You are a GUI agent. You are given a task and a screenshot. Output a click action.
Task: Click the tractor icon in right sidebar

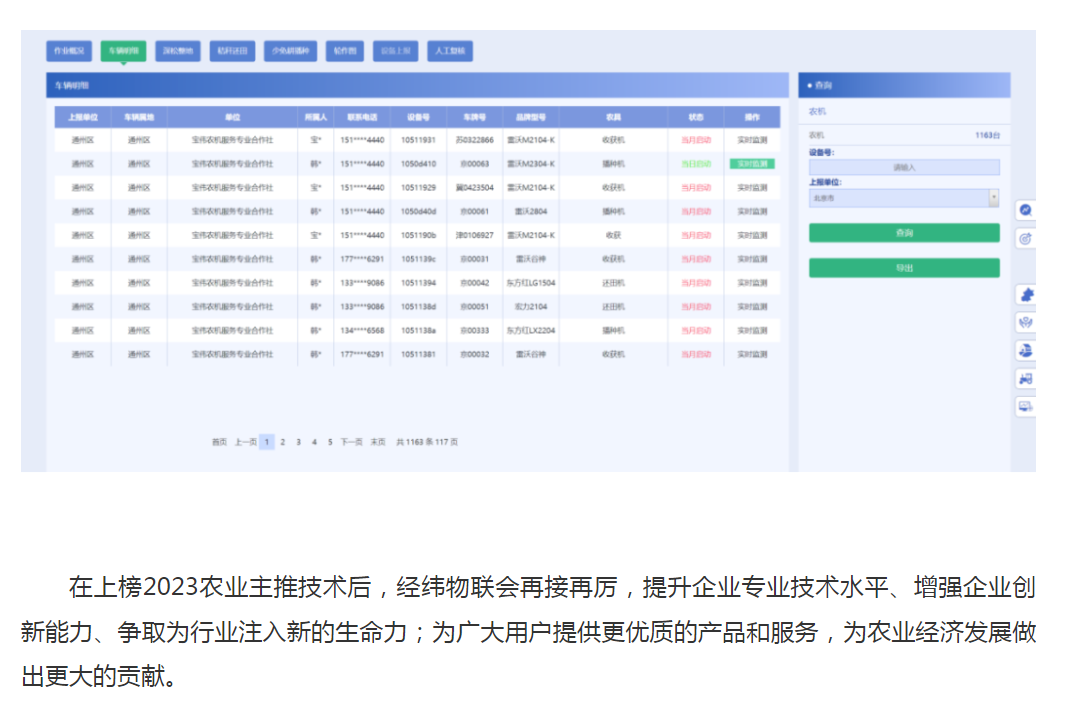[1025, 378]
